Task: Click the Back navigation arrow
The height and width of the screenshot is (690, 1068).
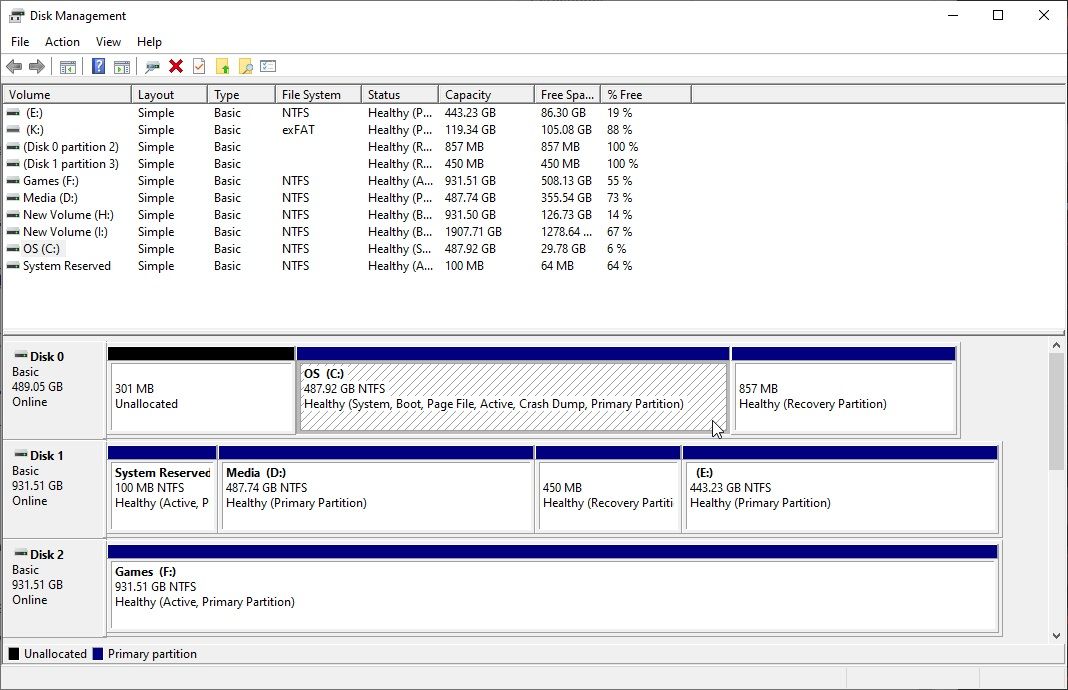Action: 15,66
